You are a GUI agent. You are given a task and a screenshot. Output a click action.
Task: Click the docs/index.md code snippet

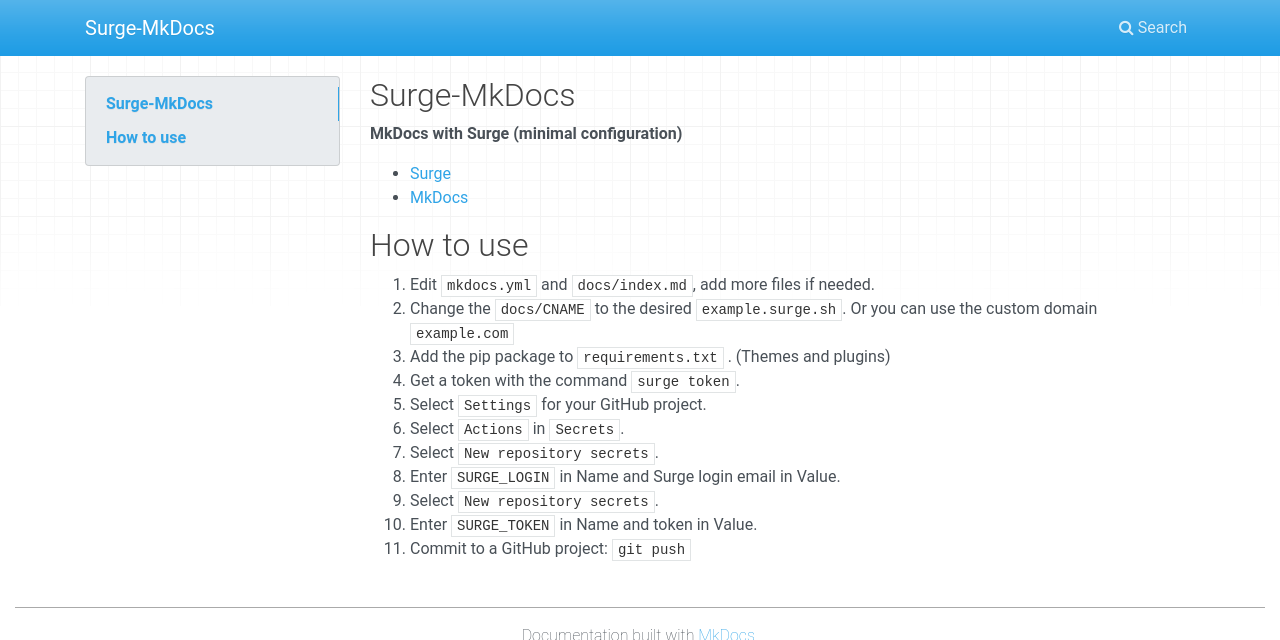631,284
